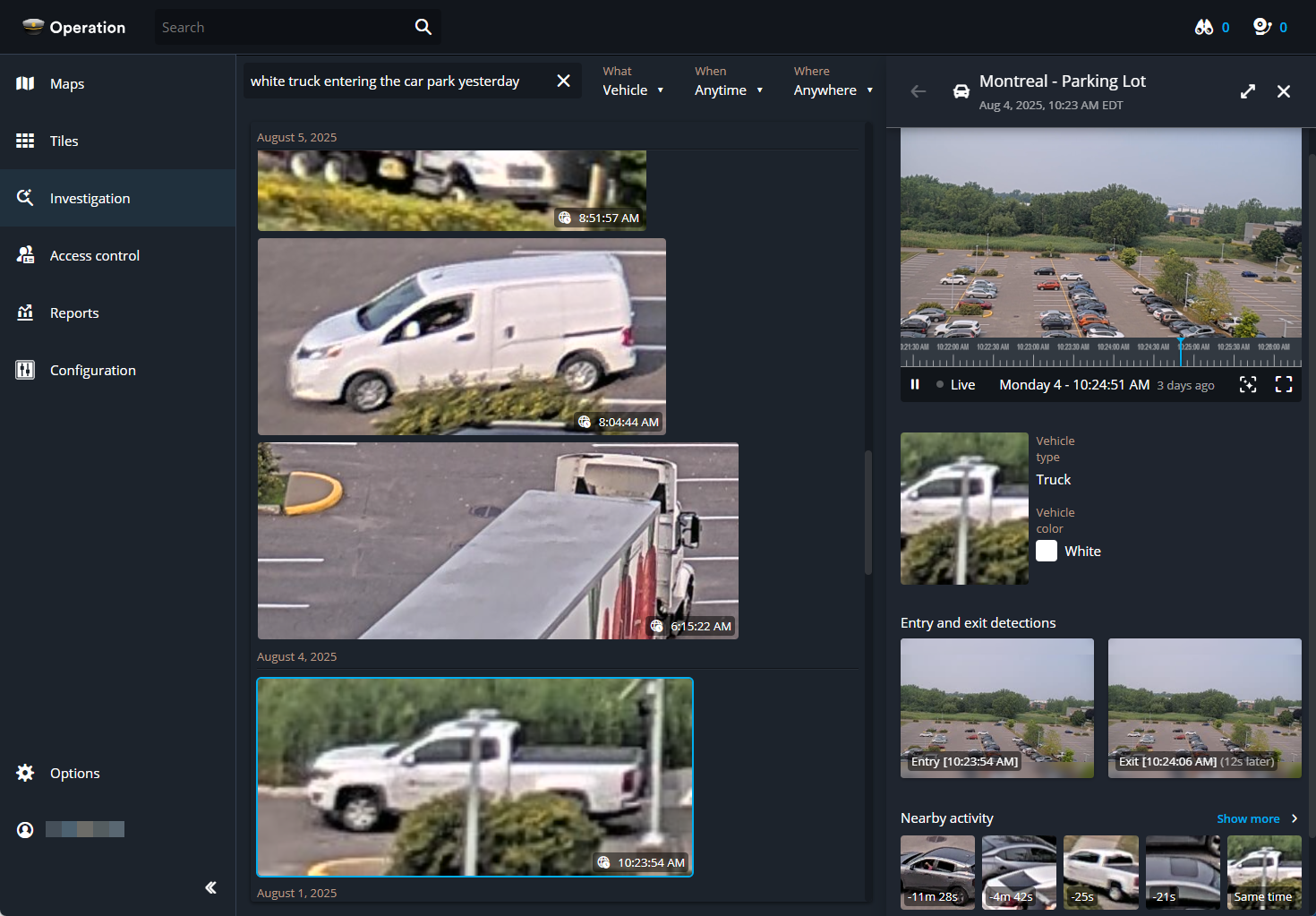Click the binoculars watchlist icon showing 0

click(x=1204, y=27)
